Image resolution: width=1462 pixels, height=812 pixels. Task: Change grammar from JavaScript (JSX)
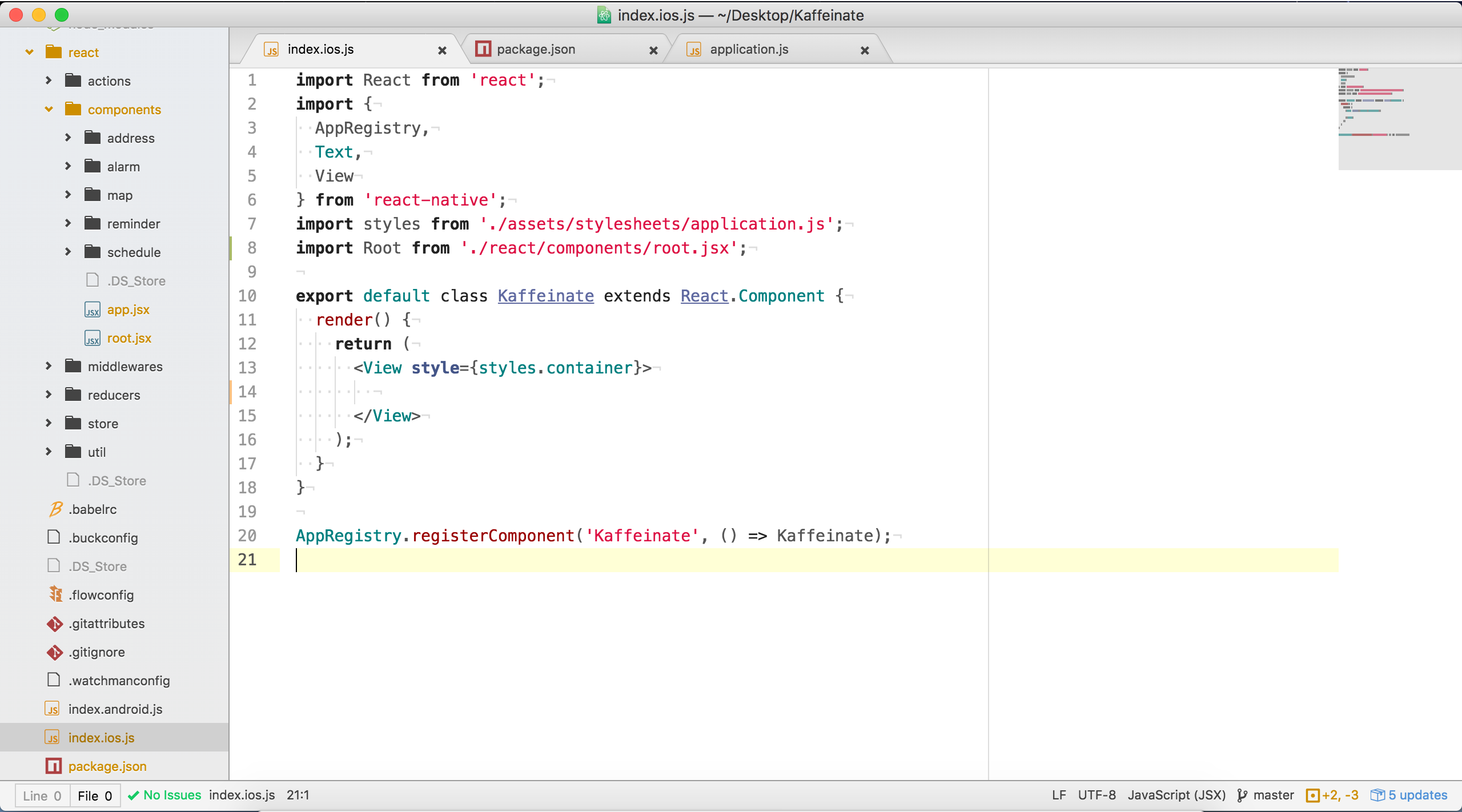pyautogui.click(x=1176, y=795)
